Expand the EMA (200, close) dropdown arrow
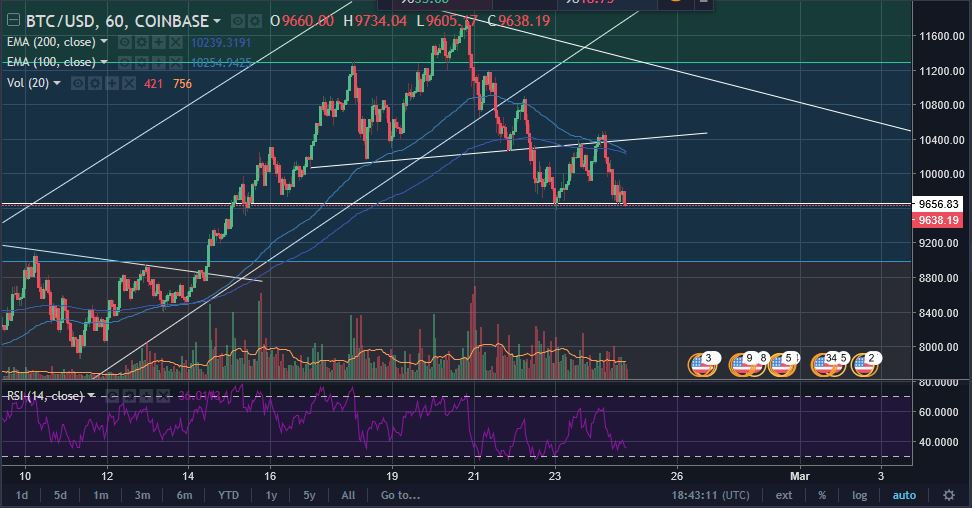The height and width of the screenshot is (508, 972). [104, 42]
